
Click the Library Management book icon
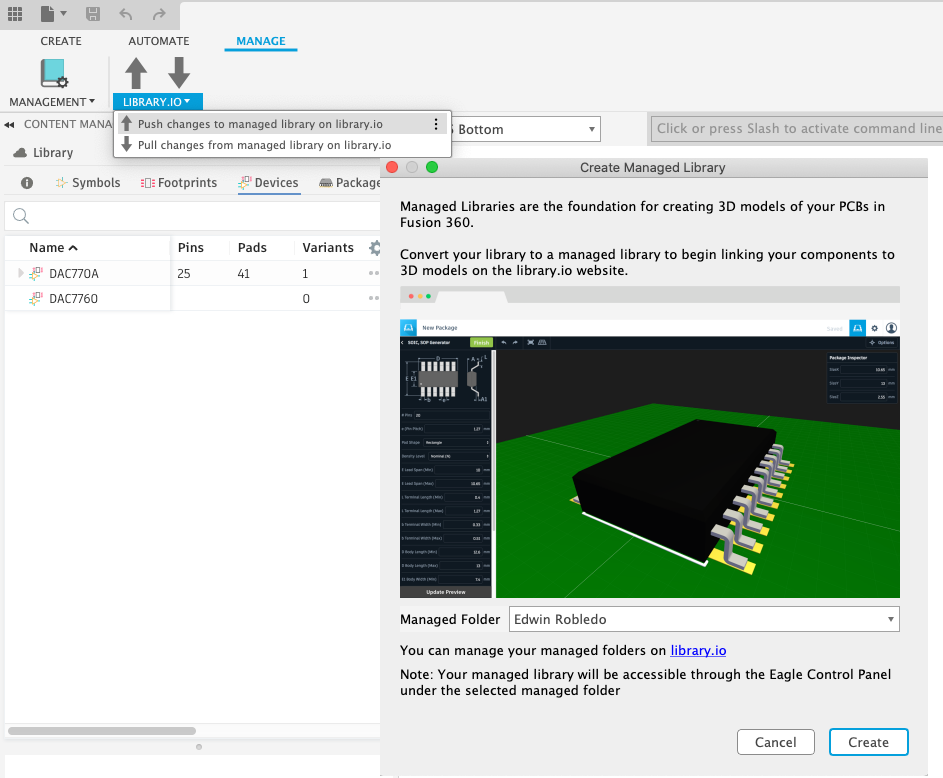coord(54,73)
